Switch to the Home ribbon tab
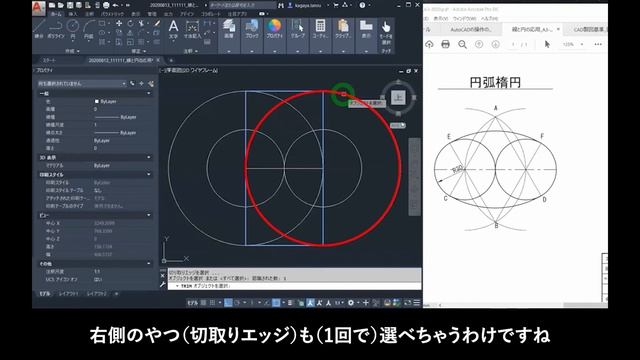 pyautogui.click(x=56, y=14)
